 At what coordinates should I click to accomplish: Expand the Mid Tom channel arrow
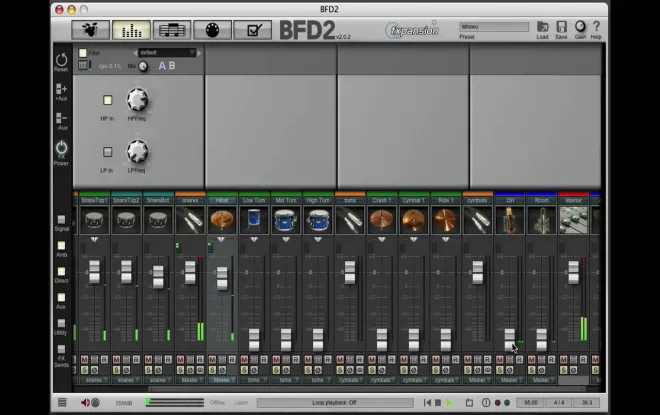coord(285,240)
